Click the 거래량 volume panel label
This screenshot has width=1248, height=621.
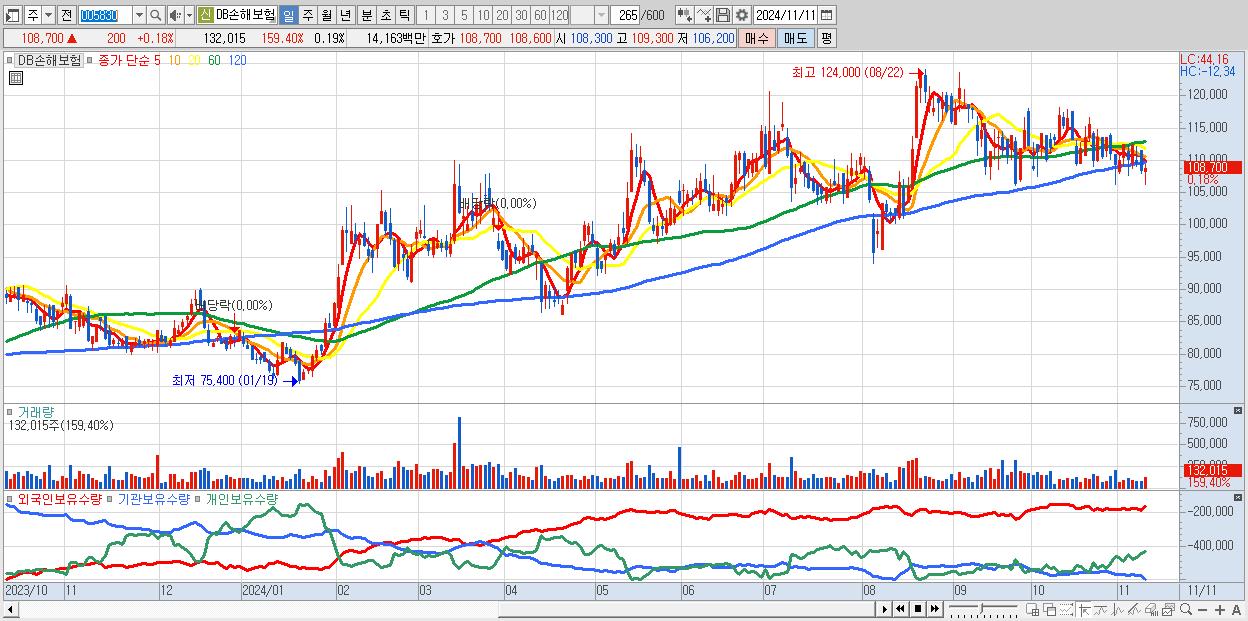pyautogui.click(x=34, y=411)
